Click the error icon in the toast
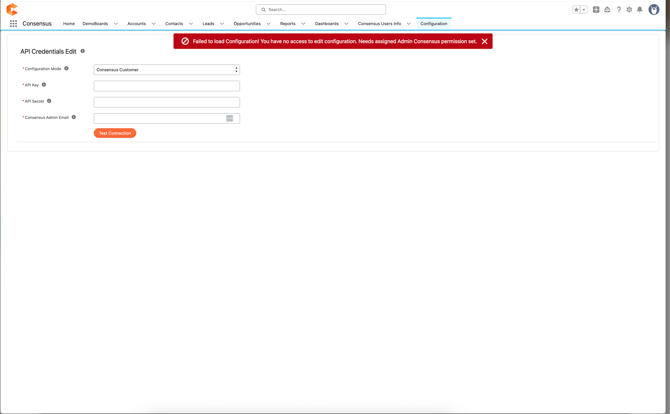 [185, 41]
